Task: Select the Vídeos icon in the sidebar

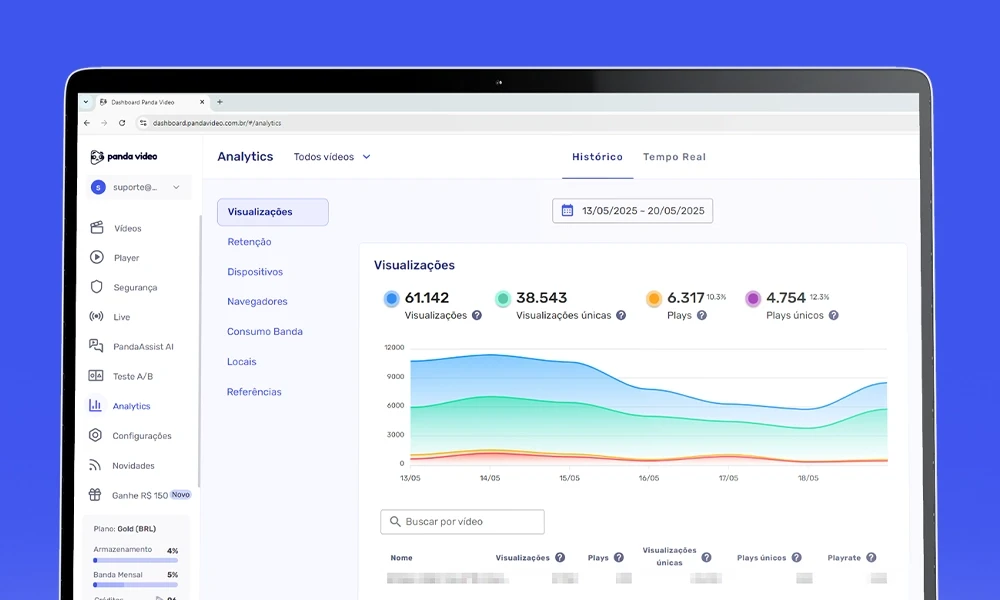Action: [96, 227]
